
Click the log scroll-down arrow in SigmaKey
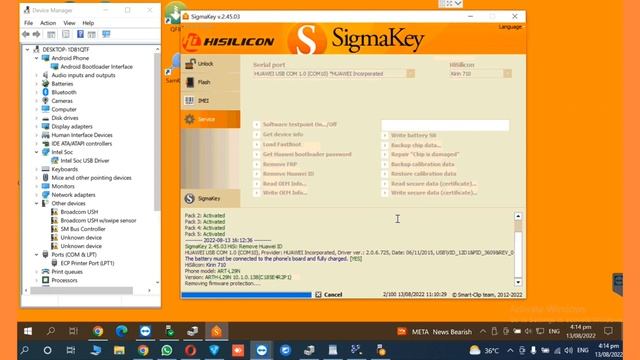pos(518,282)
